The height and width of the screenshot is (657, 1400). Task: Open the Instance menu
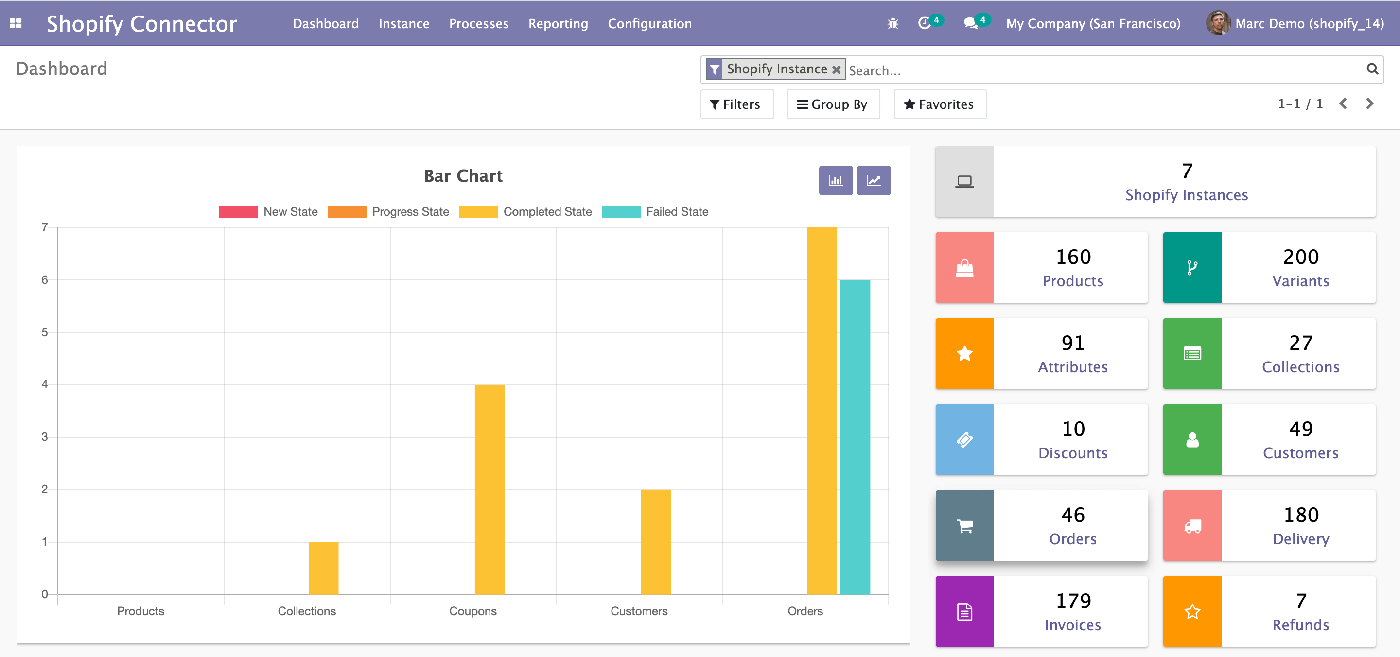(x=404, y=23)
